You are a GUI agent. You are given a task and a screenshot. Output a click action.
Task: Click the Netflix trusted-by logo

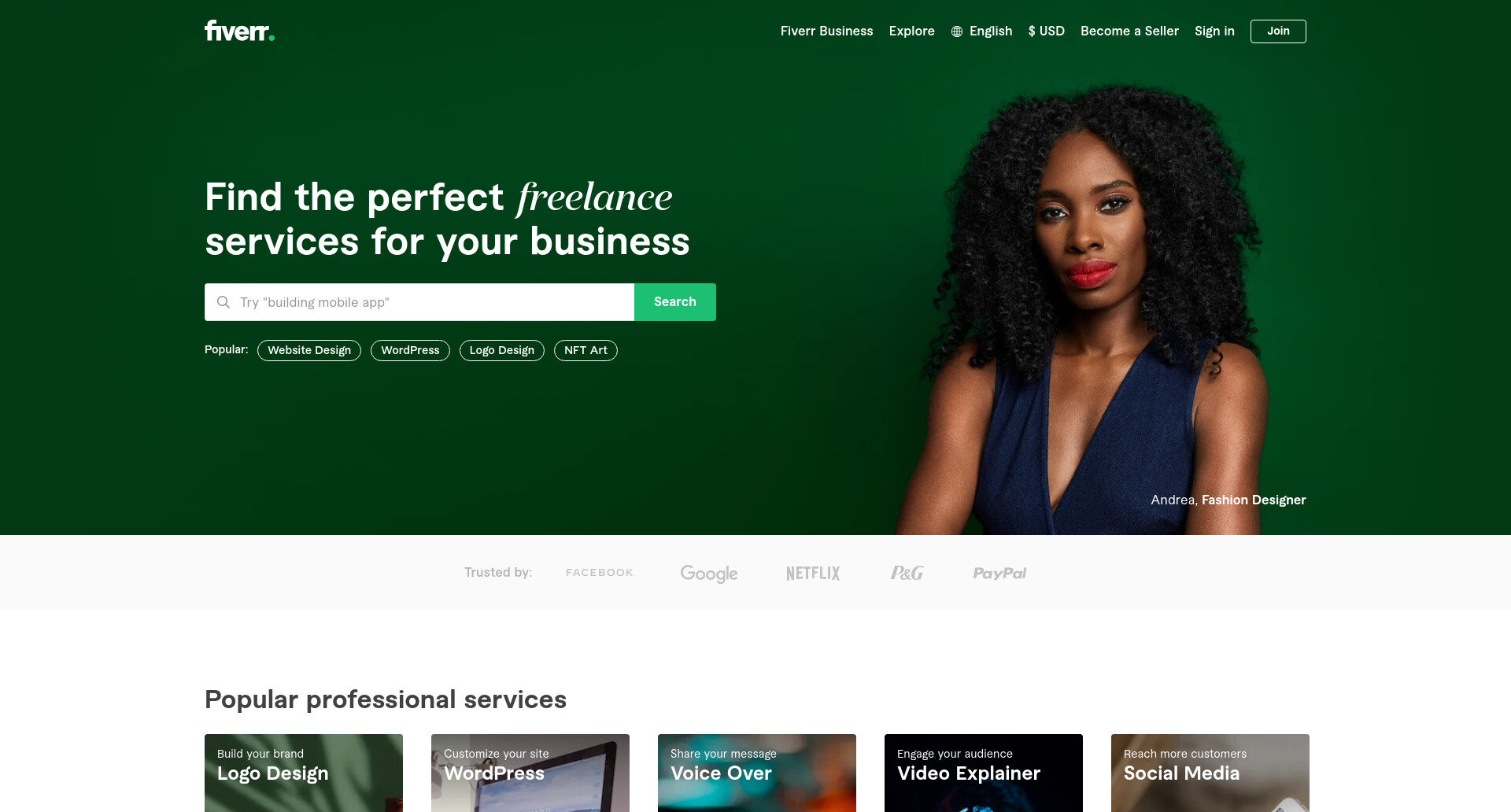(x=813, y=574)
